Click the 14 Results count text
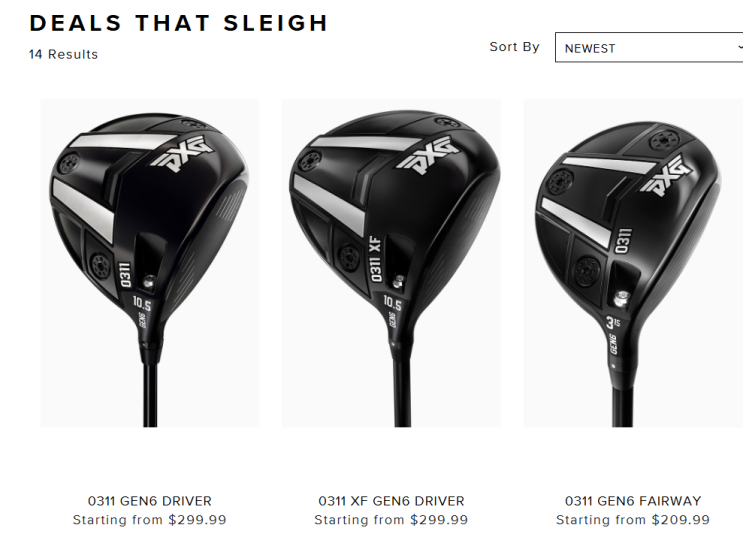 click(63, 54)
